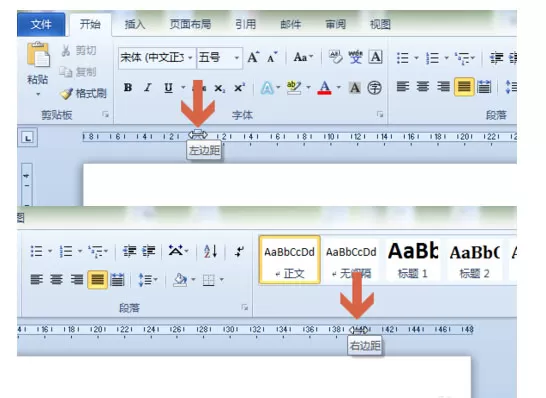The image size is (546, 398).
Task: Click shading paint bucket in lower ribbon
Action: click(180, 280)
